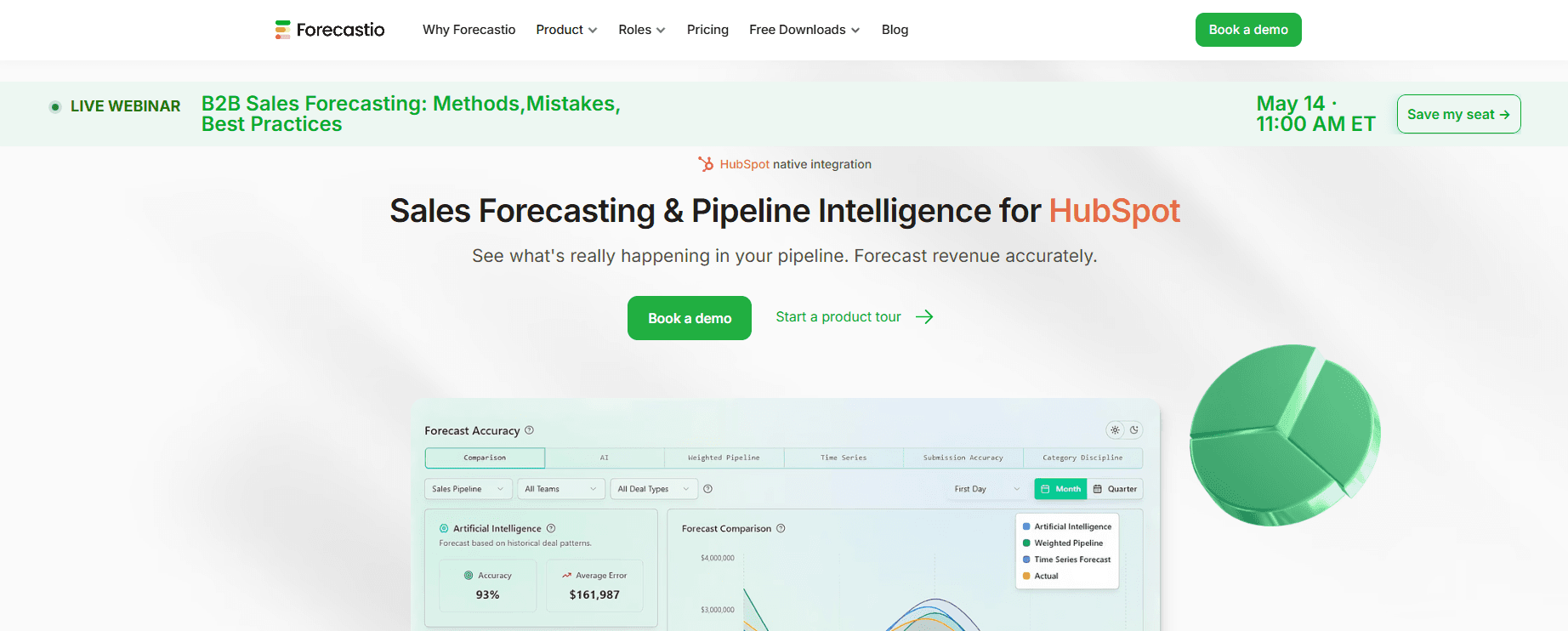This screenshot has height=631, width=1568.
Task: Click the Artificial Intelligence card brain icon
Action: [x=444, y=528]
